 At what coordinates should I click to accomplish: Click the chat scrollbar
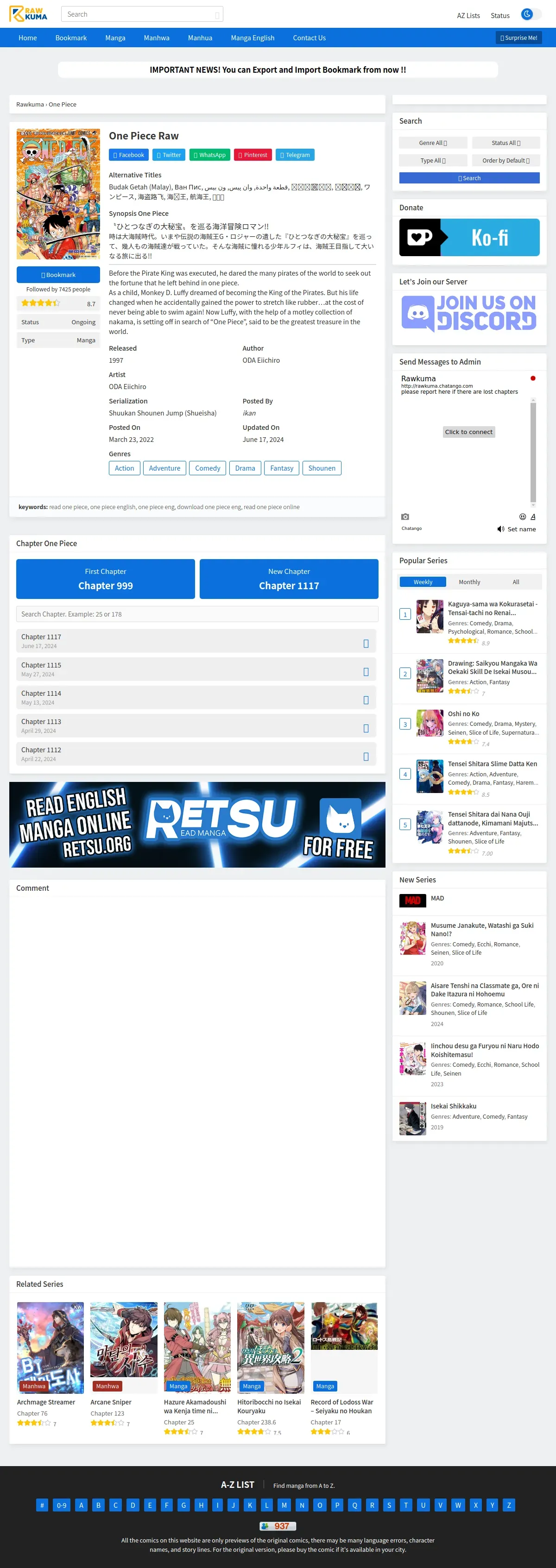tap(533, 452)
